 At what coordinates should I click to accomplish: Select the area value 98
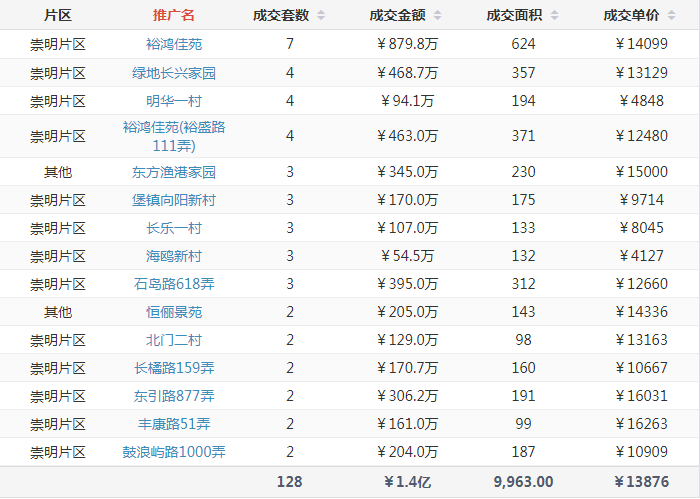point(523,340)
